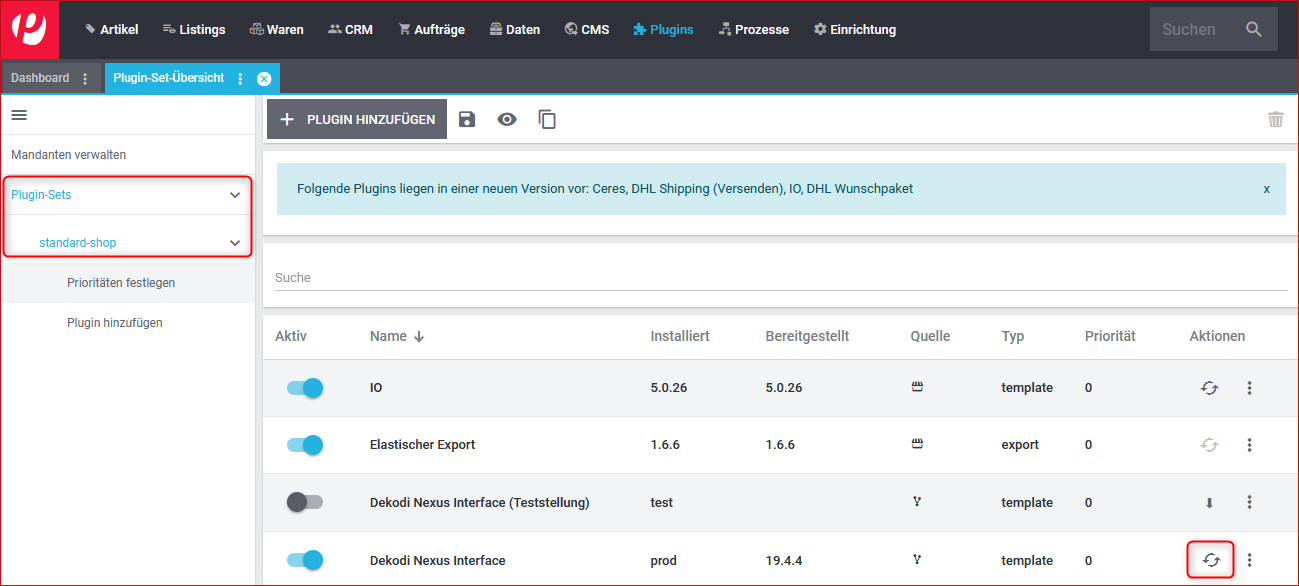1299x586 pixels.
Task: Open the Waren menu
Action: (276, 30)
